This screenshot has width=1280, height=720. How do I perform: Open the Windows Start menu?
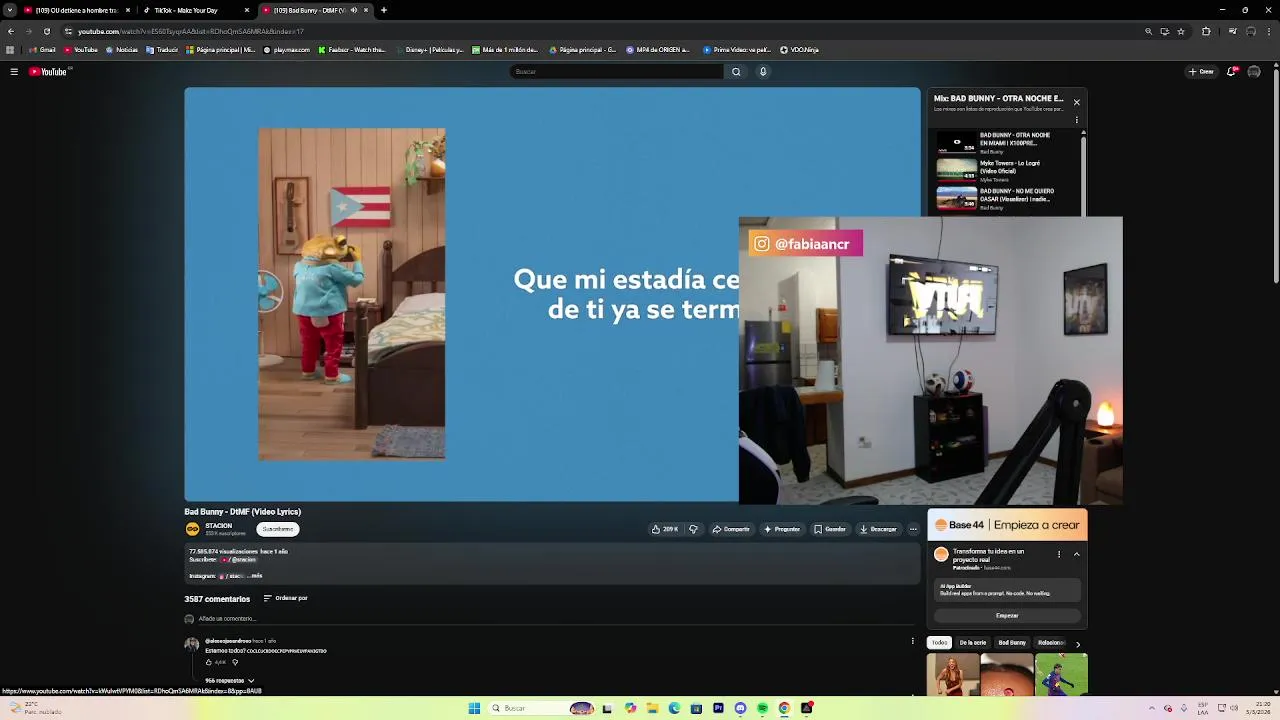pyautogui.click(x=474, y=708)
